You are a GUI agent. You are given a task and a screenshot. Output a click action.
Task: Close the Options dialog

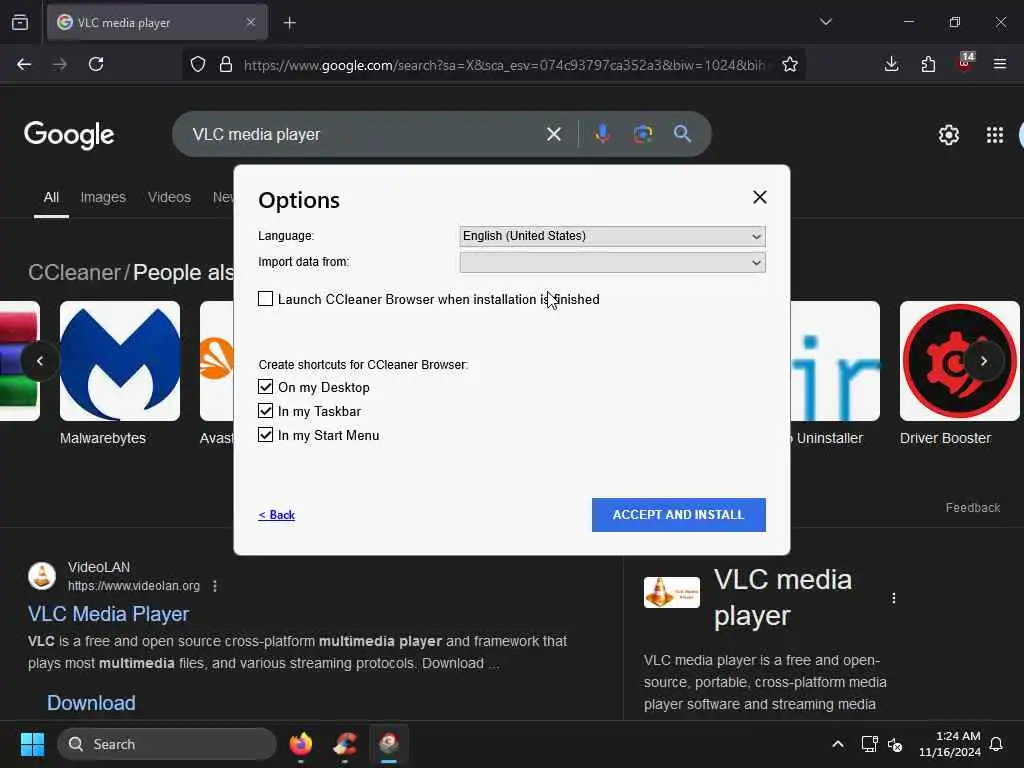point(760,197)
